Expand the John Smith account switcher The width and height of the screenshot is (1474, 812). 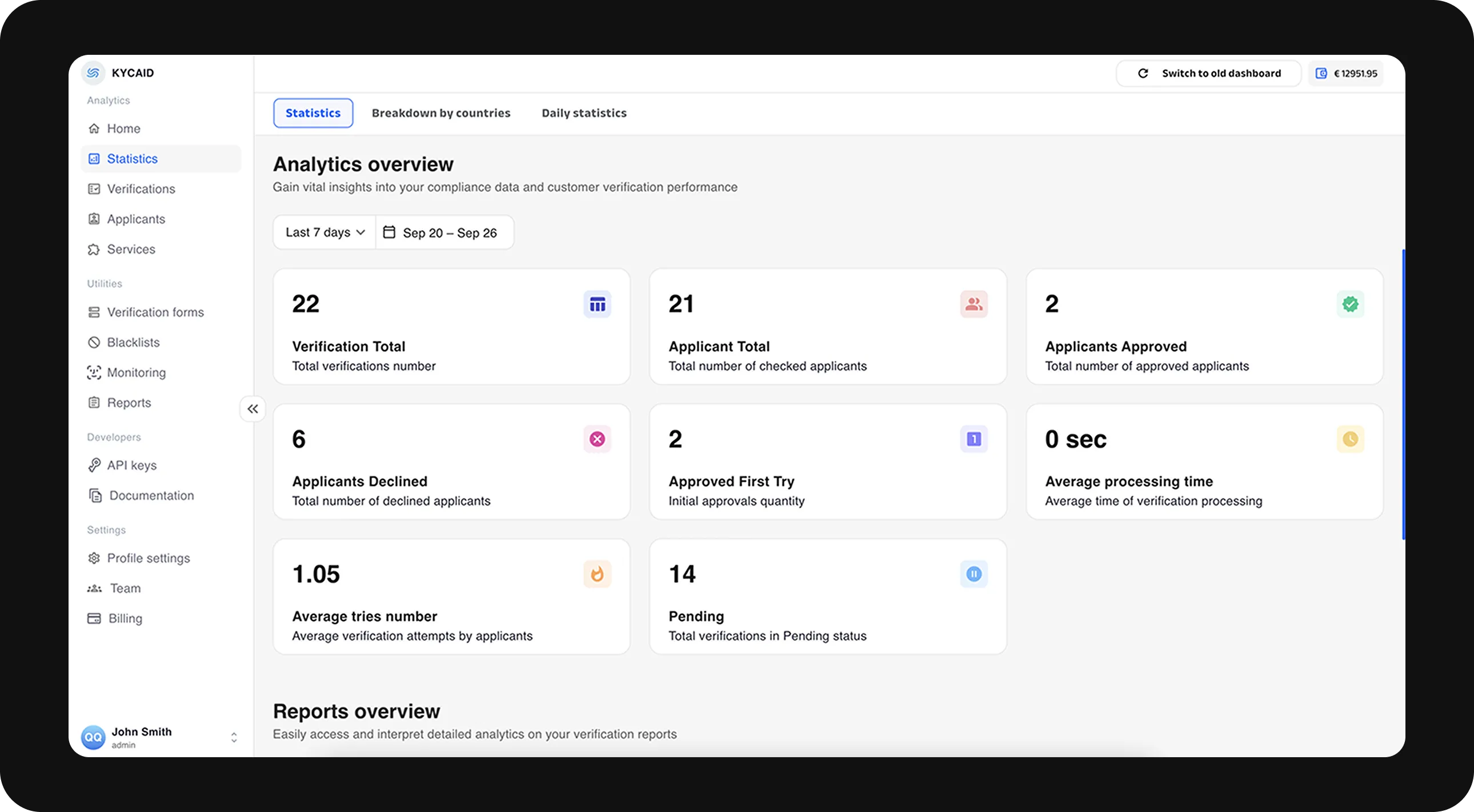(234, 738)
